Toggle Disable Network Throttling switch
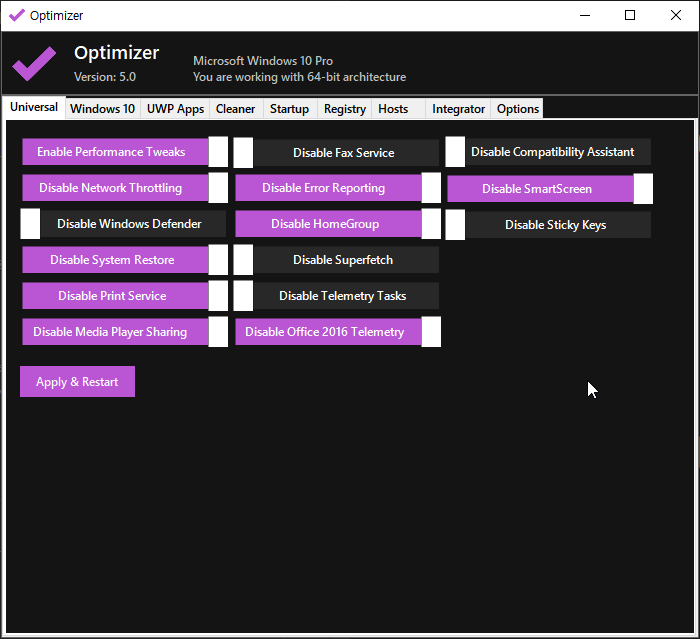The height and width of the screenshot is (639, 700). (125, 188)
